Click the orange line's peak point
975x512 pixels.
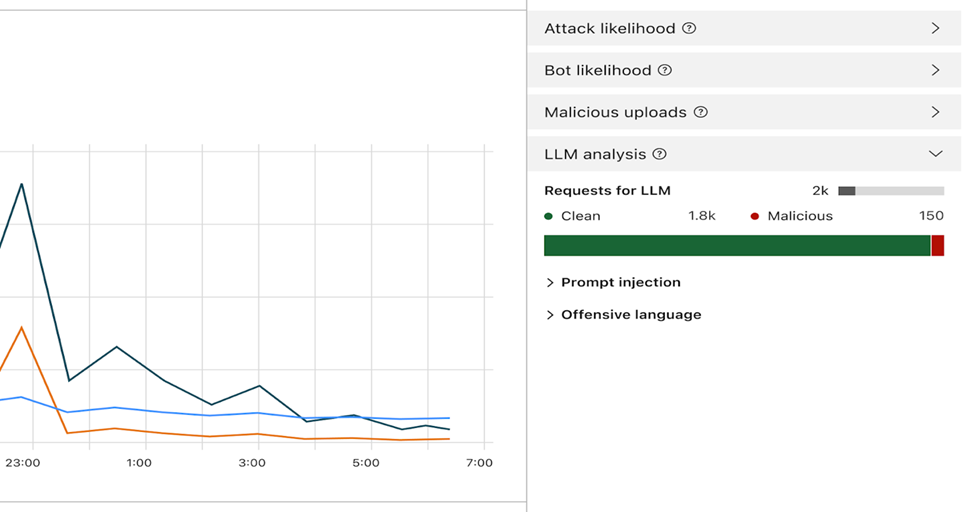pos(21,327)
